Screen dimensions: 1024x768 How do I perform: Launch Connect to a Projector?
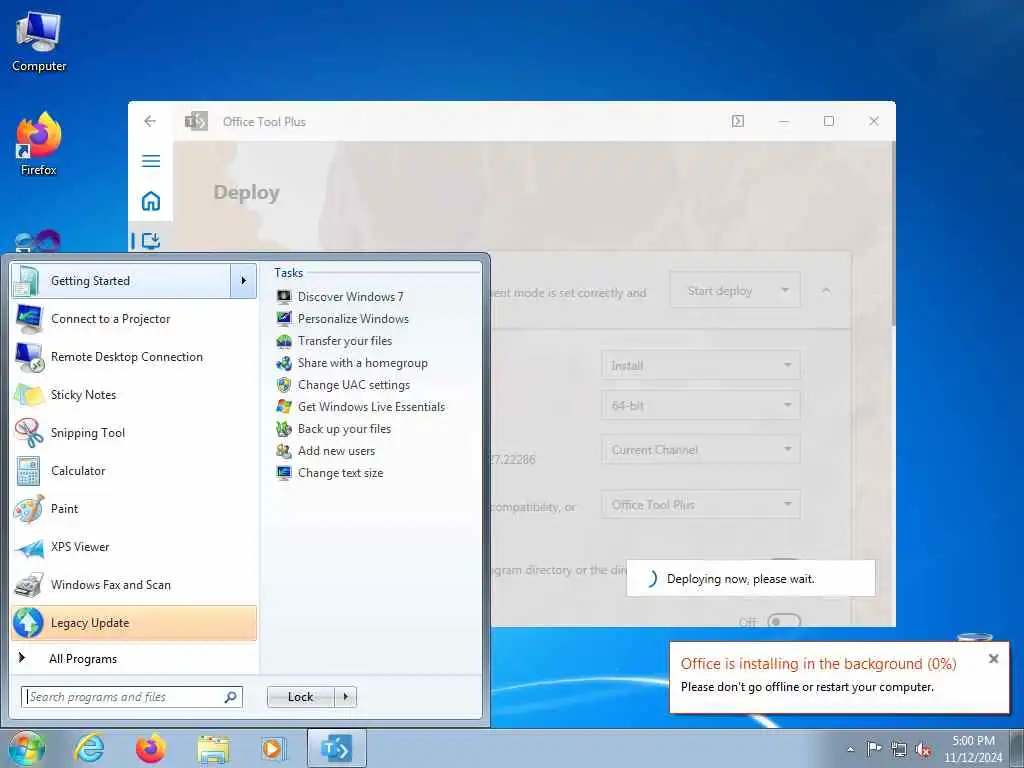click(134, 319)
